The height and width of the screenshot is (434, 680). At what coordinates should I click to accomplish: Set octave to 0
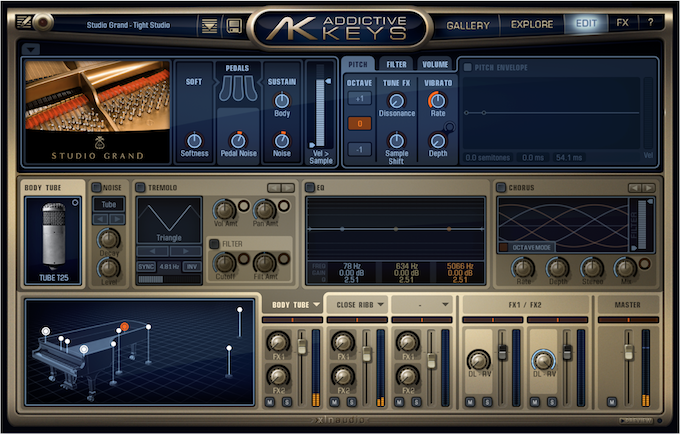click(x=360, y=124)
